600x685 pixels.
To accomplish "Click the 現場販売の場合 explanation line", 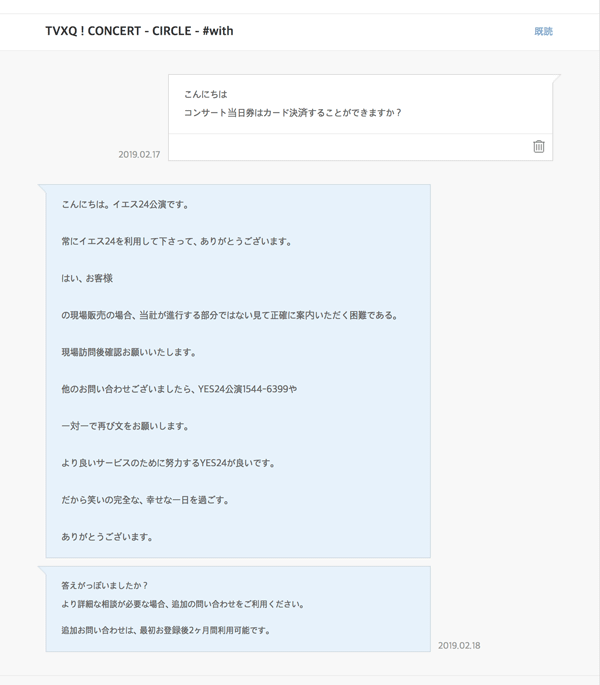I will tap(229, 316).
